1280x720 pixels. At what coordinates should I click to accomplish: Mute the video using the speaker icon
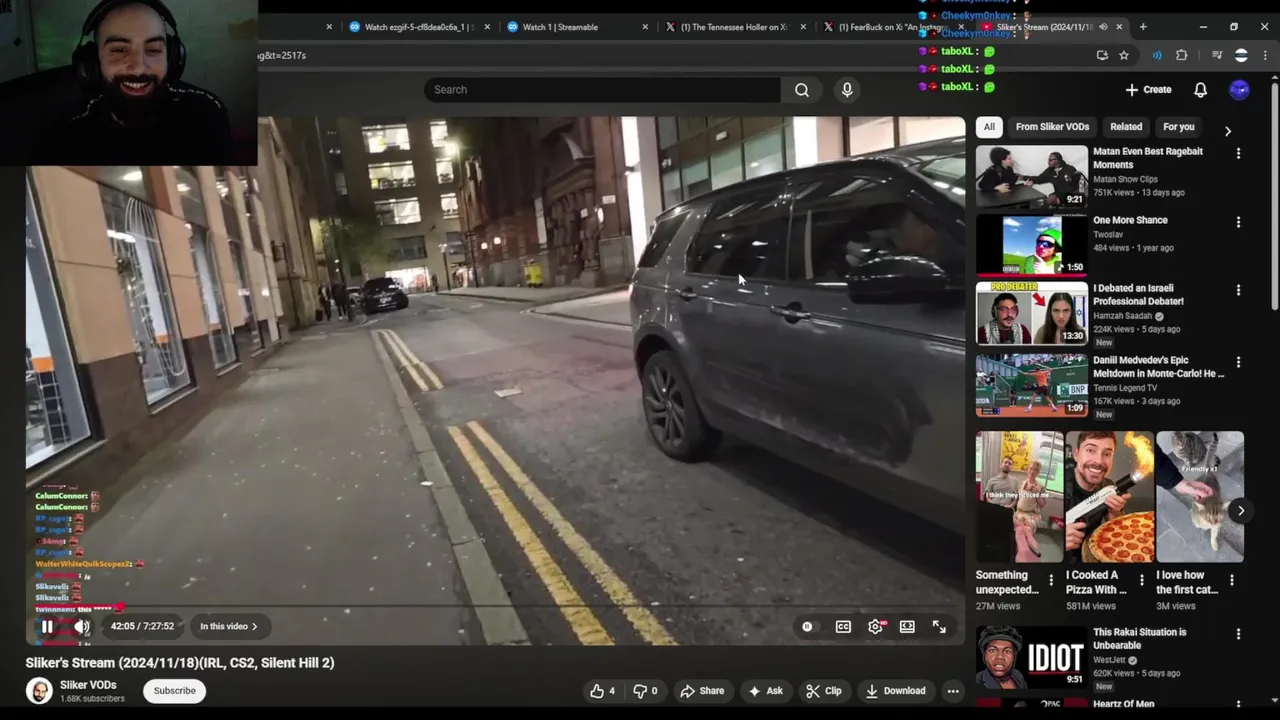82,627
